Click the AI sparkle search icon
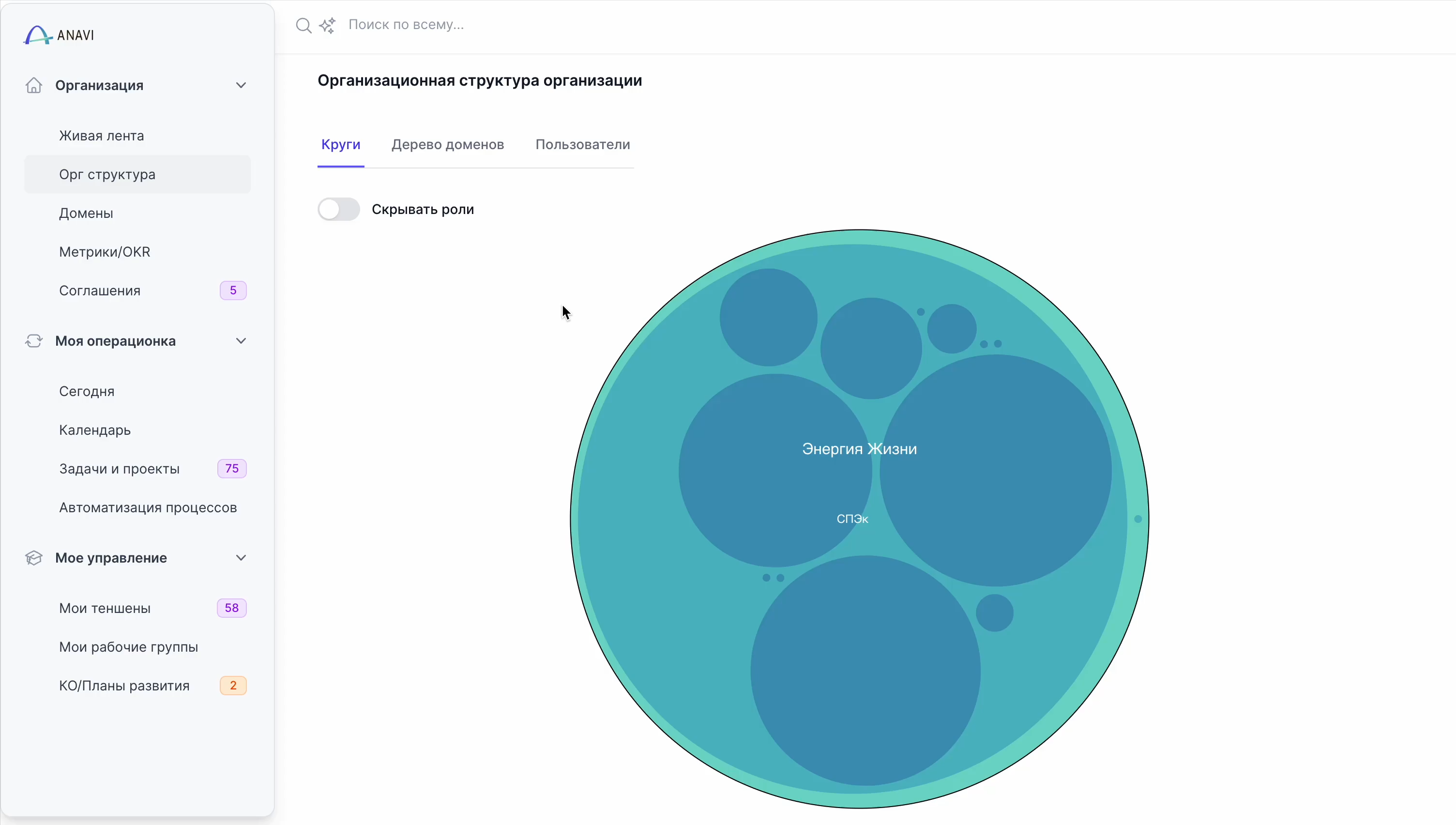Screen dimensions: 1456x825 click(327, 26)
